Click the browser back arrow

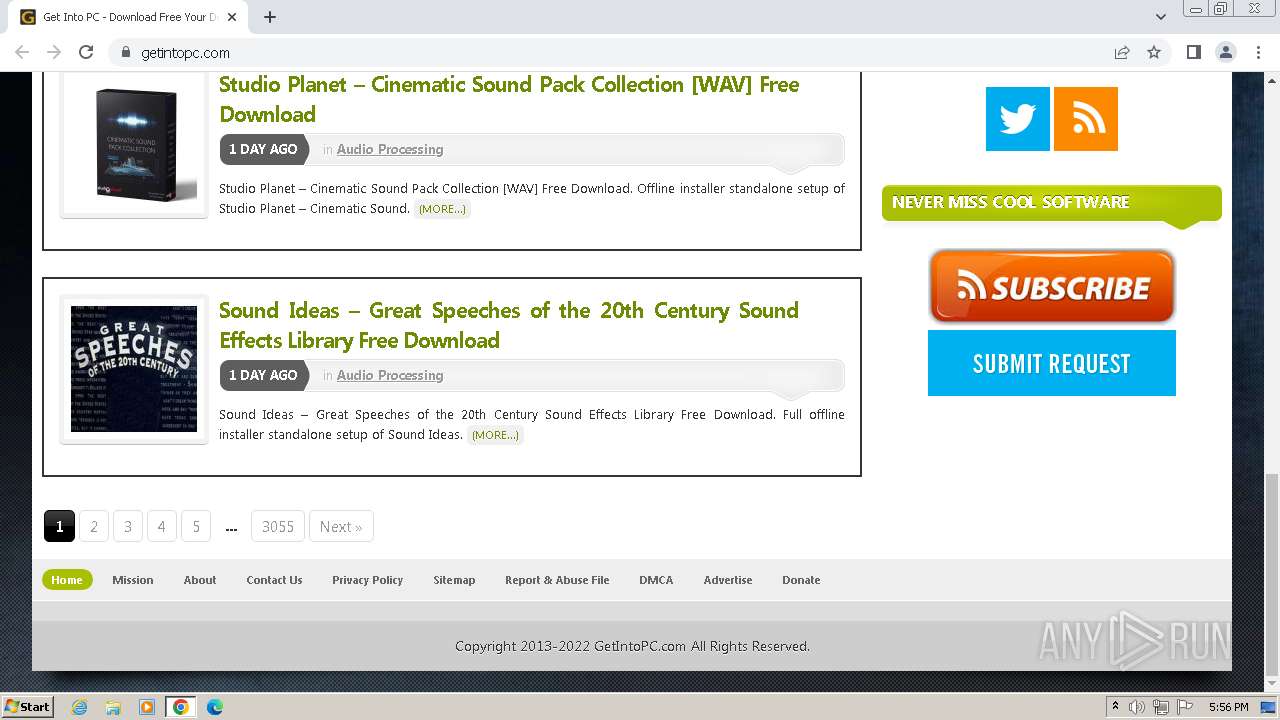point(22,52)
